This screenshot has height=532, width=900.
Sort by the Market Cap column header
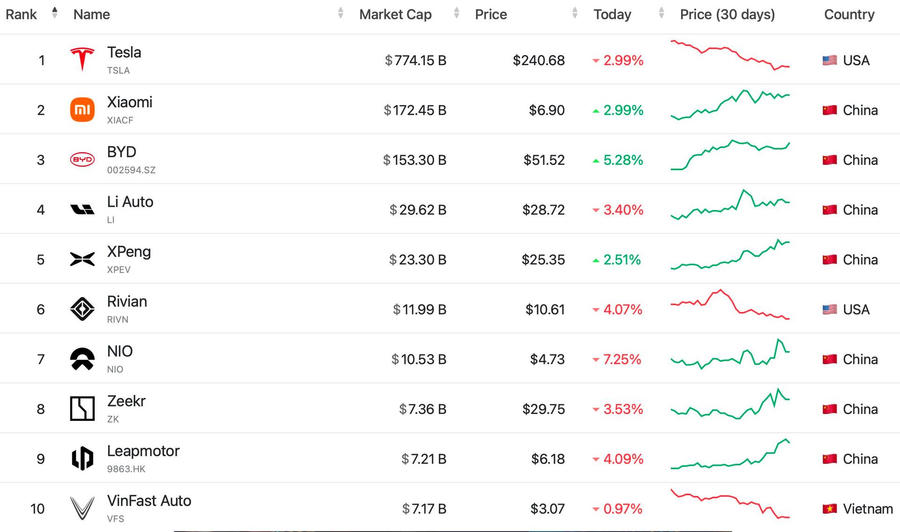[395, 15]
